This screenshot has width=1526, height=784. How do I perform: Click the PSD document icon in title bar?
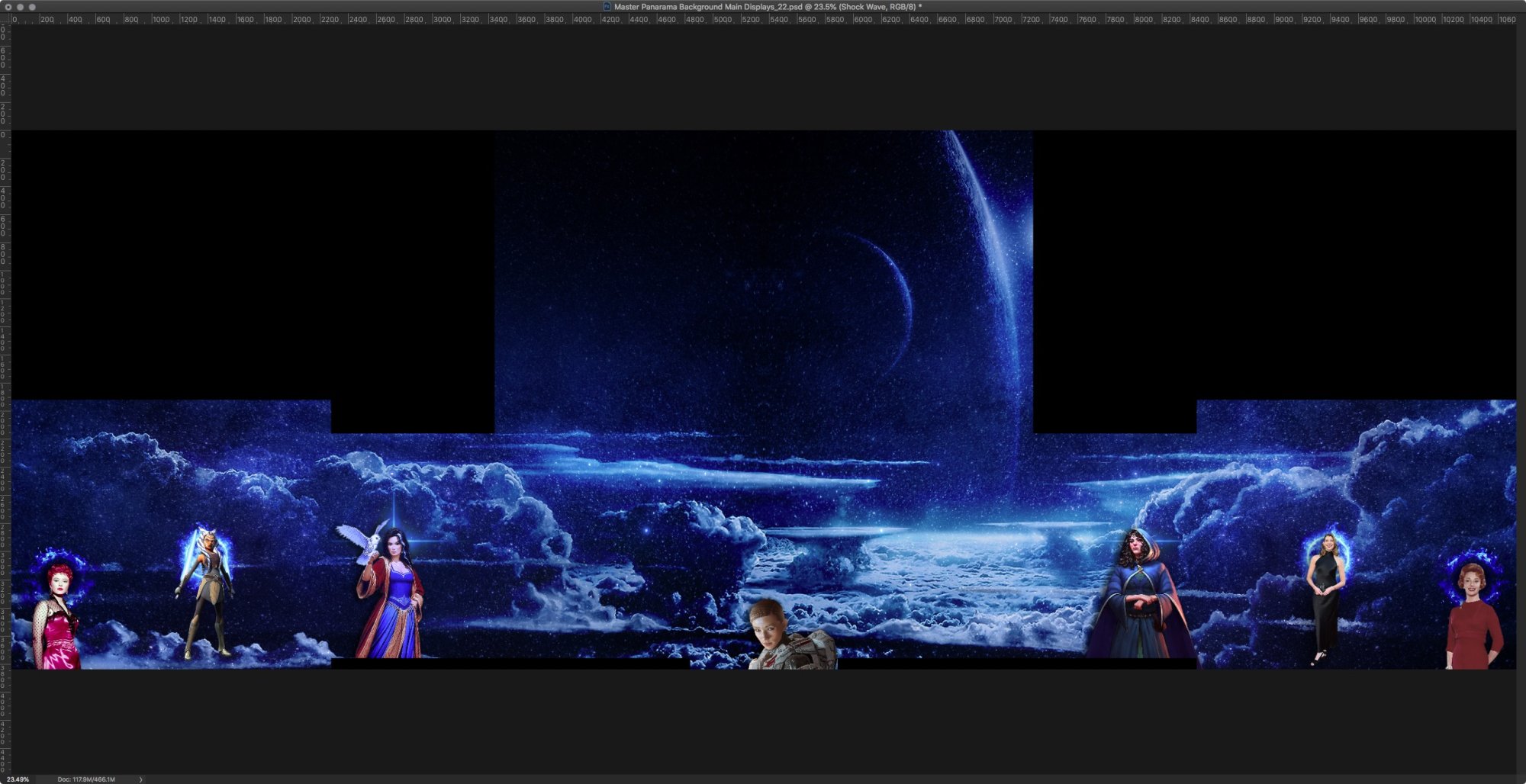pos(607,6)
